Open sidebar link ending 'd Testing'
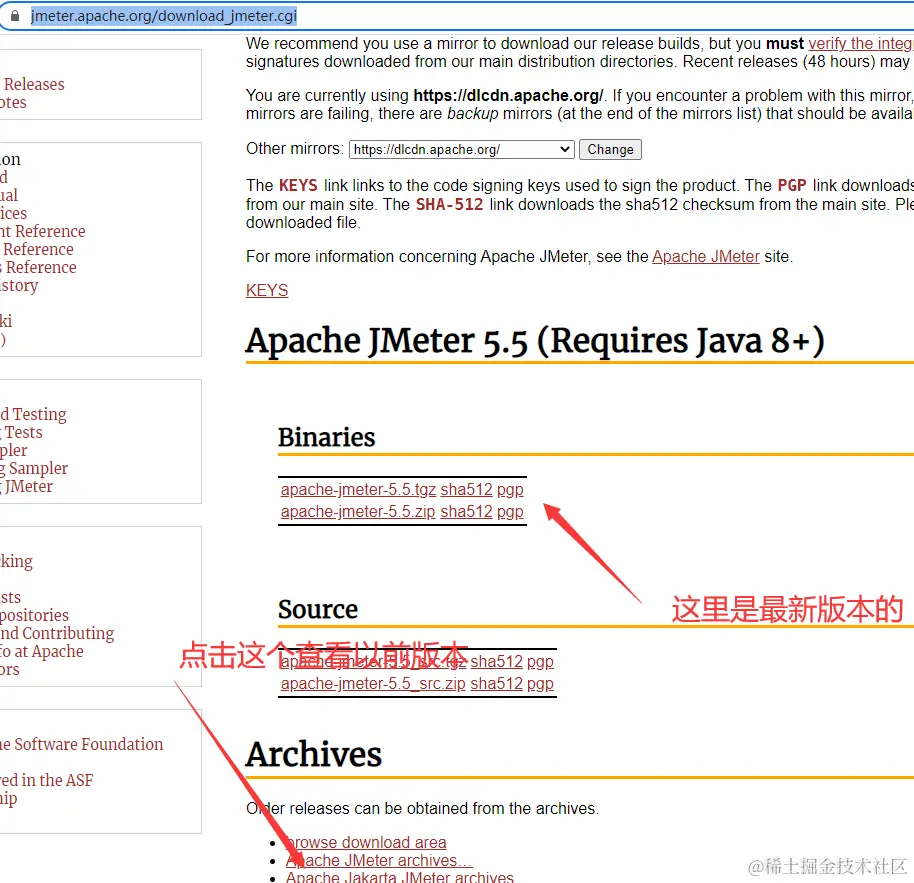The height and width of the screenshot is (883, 914). pos(33,414)
